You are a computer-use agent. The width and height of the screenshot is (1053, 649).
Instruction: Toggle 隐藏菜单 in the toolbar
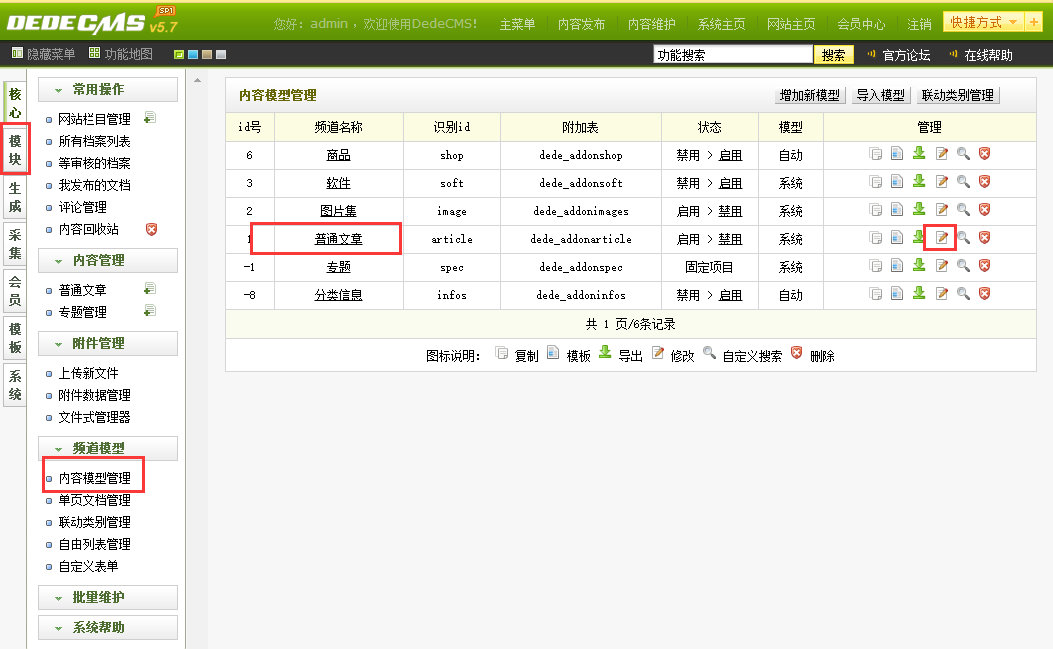tap(44, 54)
